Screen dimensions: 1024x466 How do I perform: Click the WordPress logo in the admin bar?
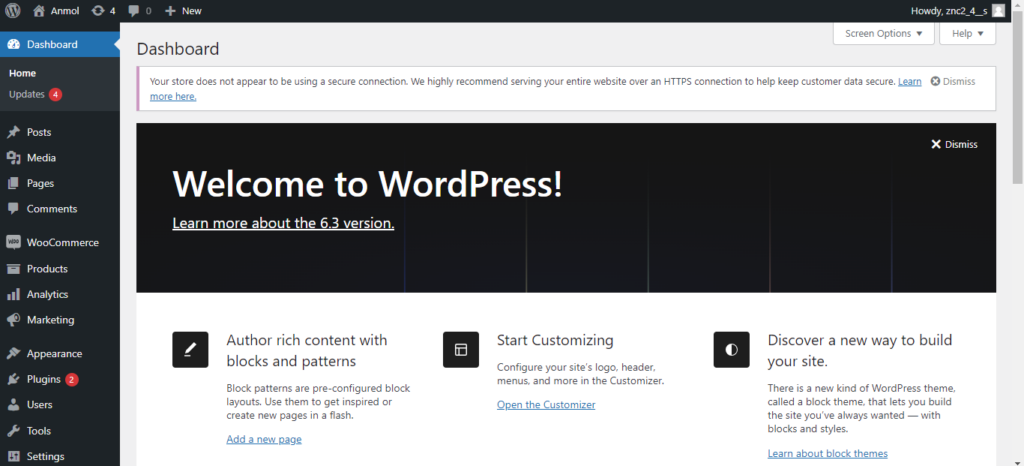(12, 10)
